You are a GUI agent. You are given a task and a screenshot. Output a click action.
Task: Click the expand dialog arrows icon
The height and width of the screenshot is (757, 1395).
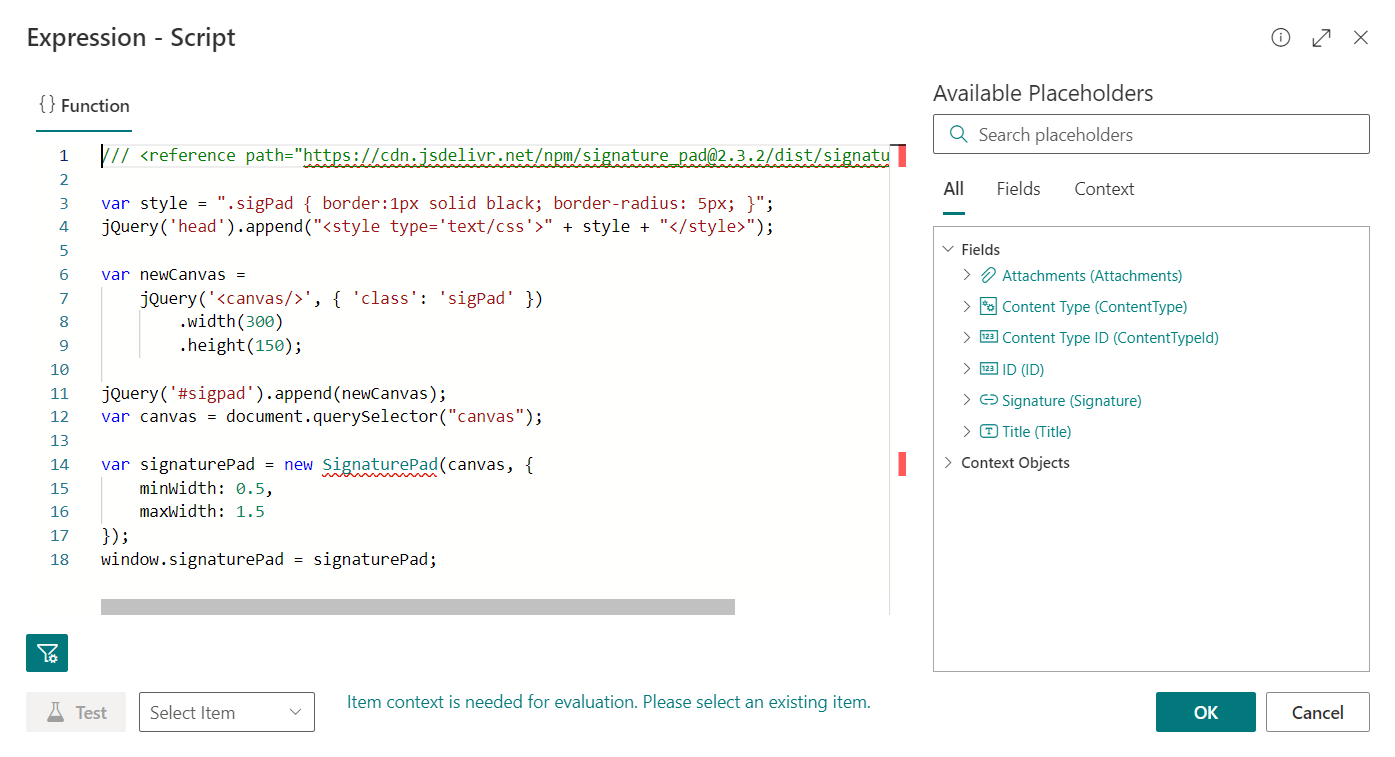pos(1321,38)
